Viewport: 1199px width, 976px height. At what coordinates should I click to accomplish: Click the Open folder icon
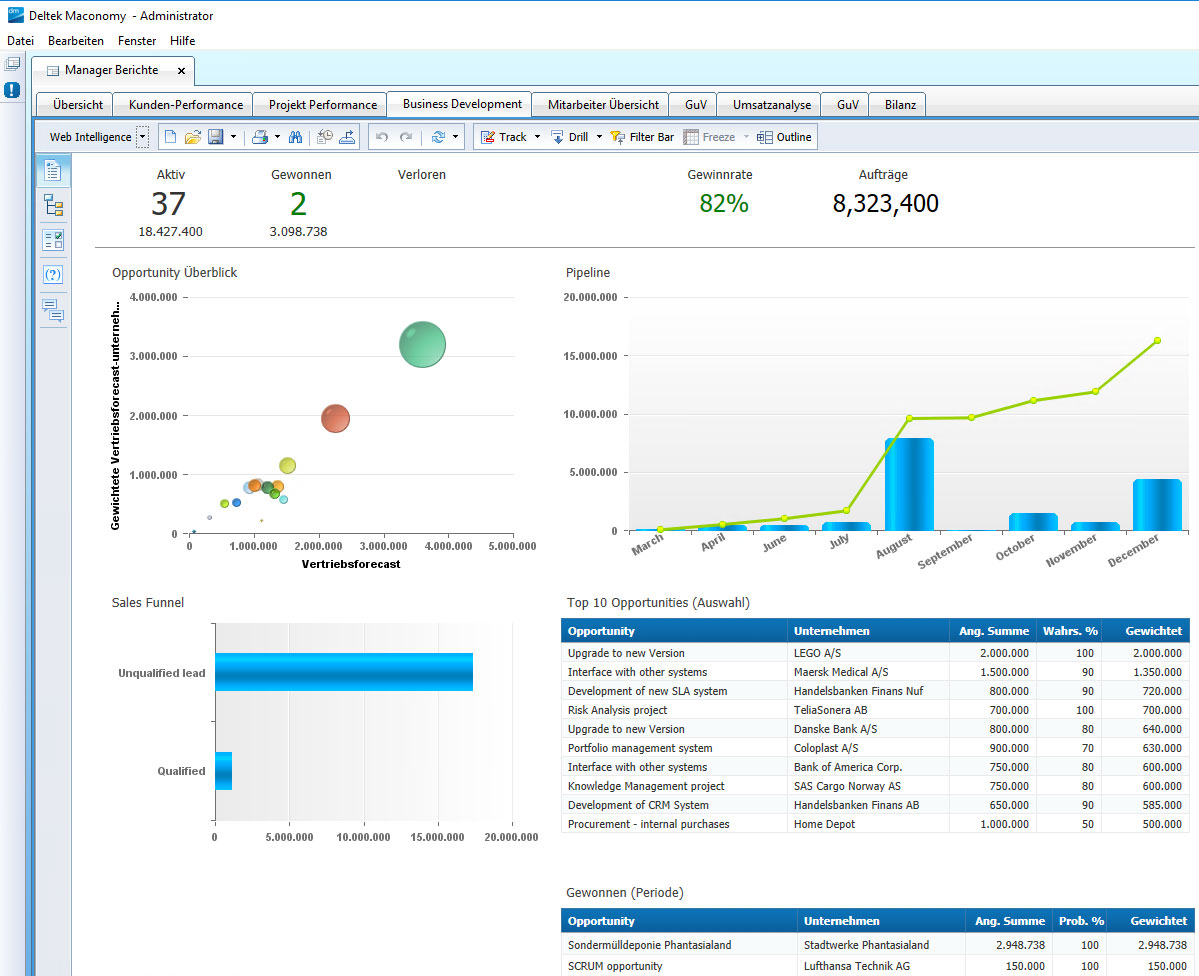(193, 137)
